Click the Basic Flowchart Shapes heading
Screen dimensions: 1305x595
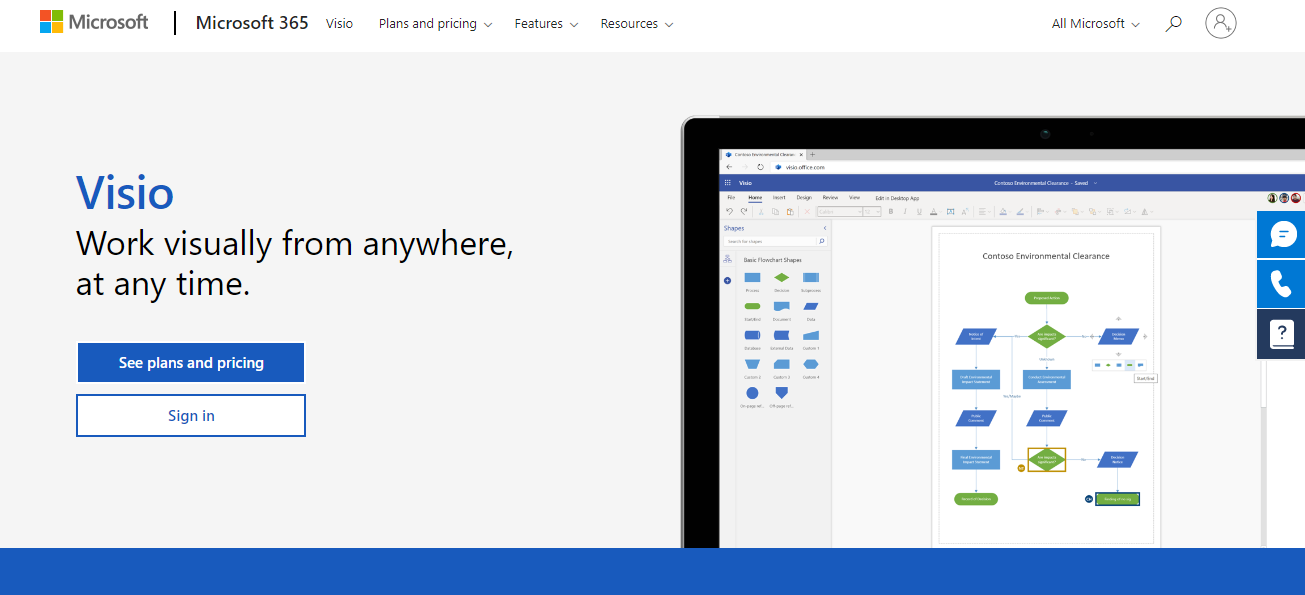(x=772, y=260)
